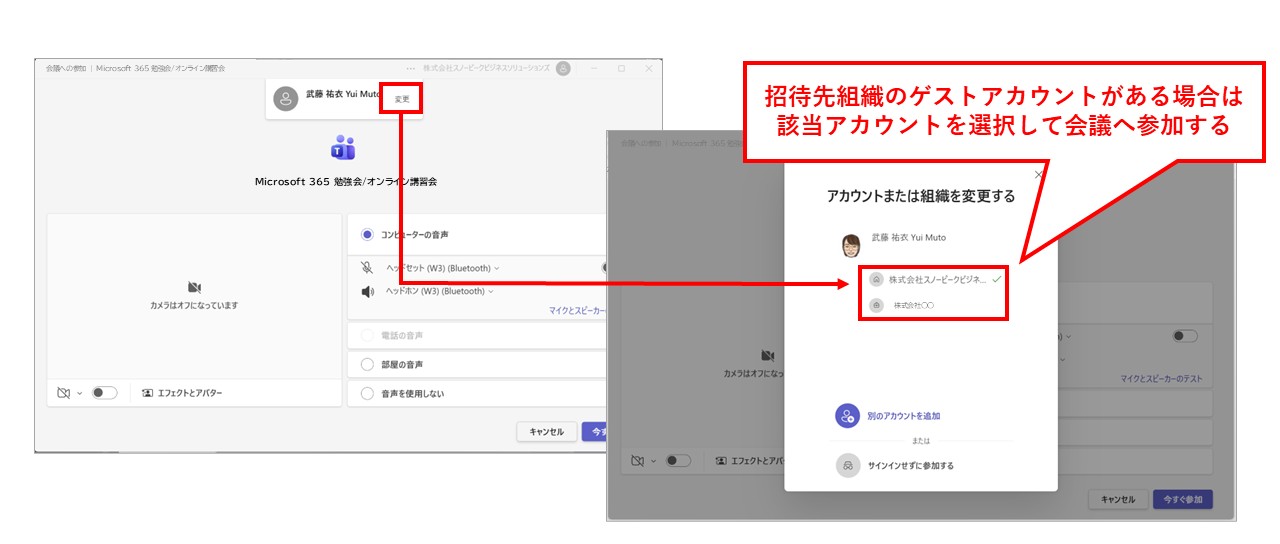This screenshot has width=1280, height=544.
Task: Expand the camera chevron in the left window
Action: point(79,394)
